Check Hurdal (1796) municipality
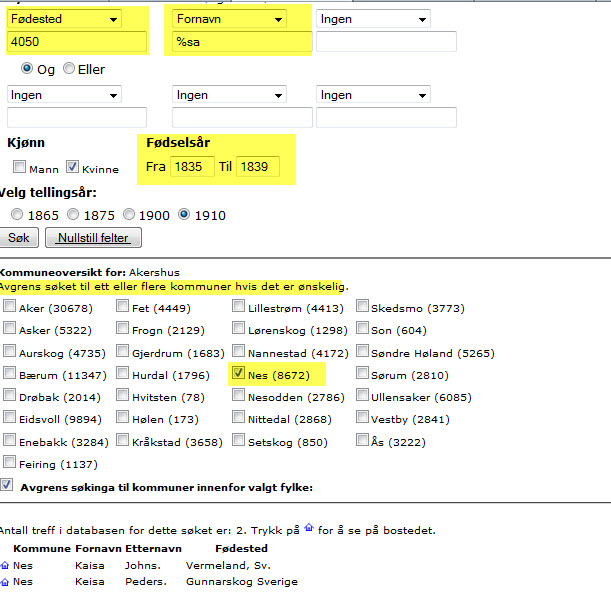 (x=122, y=373)
